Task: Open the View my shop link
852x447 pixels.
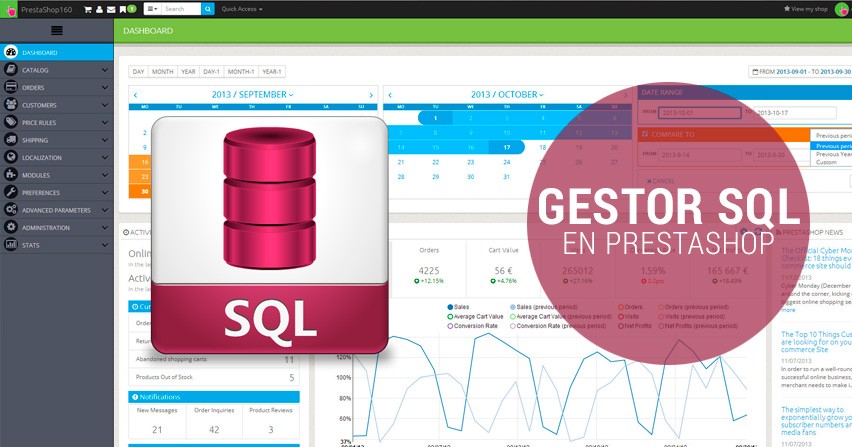Action: pyautogui.click(x=806, y=9)
